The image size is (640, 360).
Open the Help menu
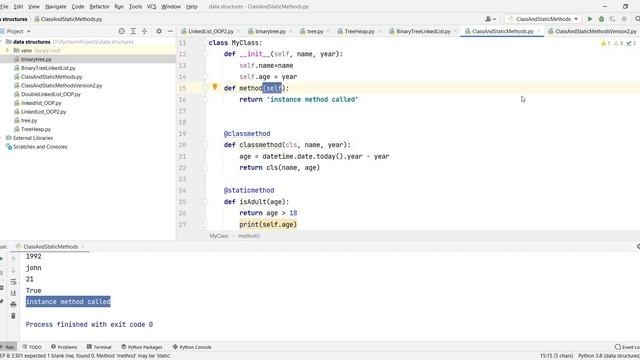(x=191, y=7)
